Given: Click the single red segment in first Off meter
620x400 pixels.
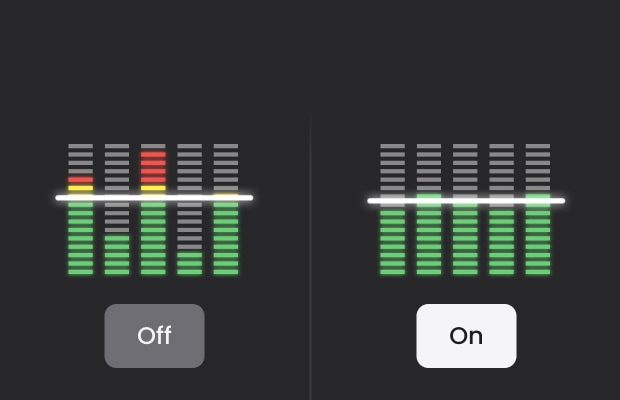Looking at the screenshot, I should coord(81,179).
